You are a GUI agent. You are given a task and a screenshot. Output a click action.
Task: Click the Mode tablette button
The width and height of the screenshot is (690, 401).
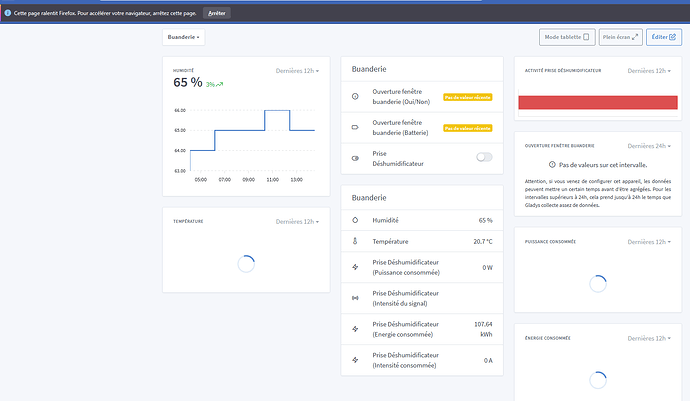(x=566, y=37)
